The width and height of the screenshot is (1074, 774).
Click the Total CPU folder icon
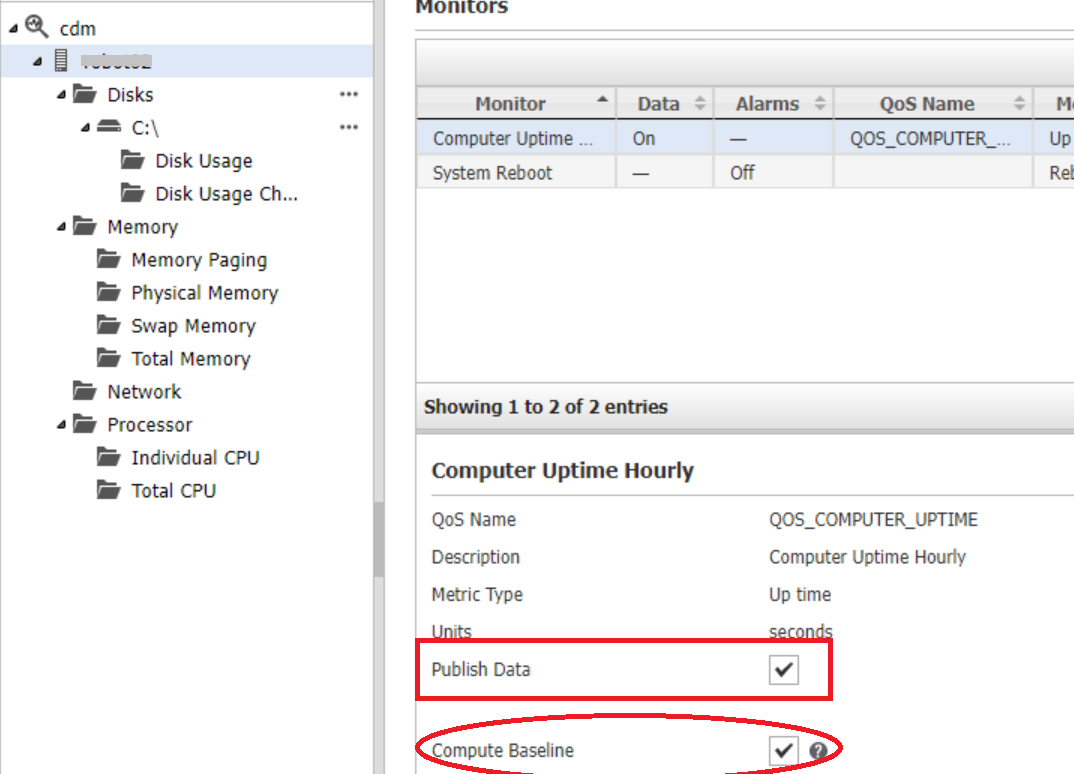pos(108,490)
